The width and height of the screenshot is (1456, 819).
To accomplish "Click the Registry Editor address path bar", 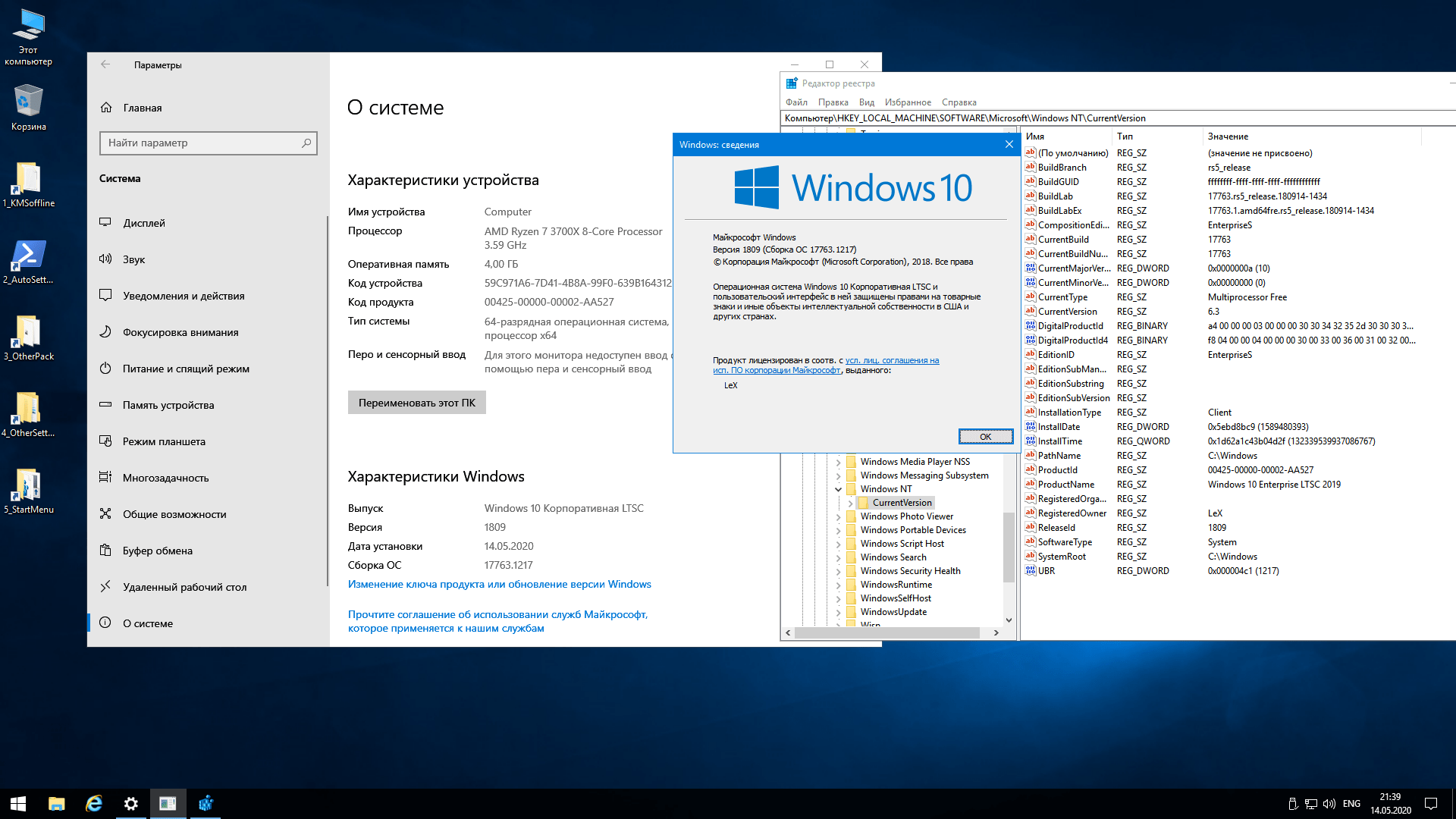I will tap(1118, 118).
